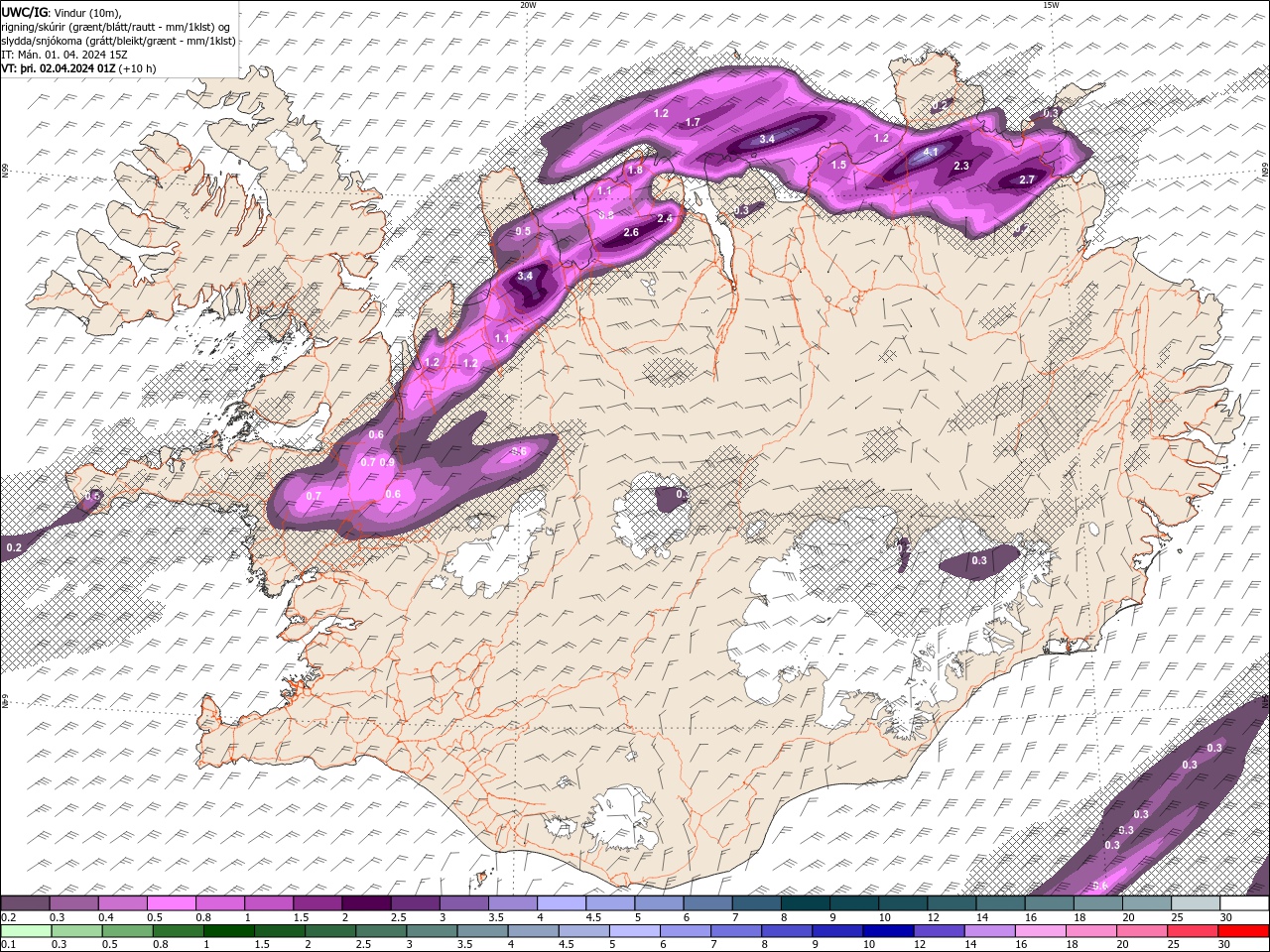Pick the 0.5 green swatch in rain scale
Viewport: 1270px width, 952px height.
click(127, 931)
